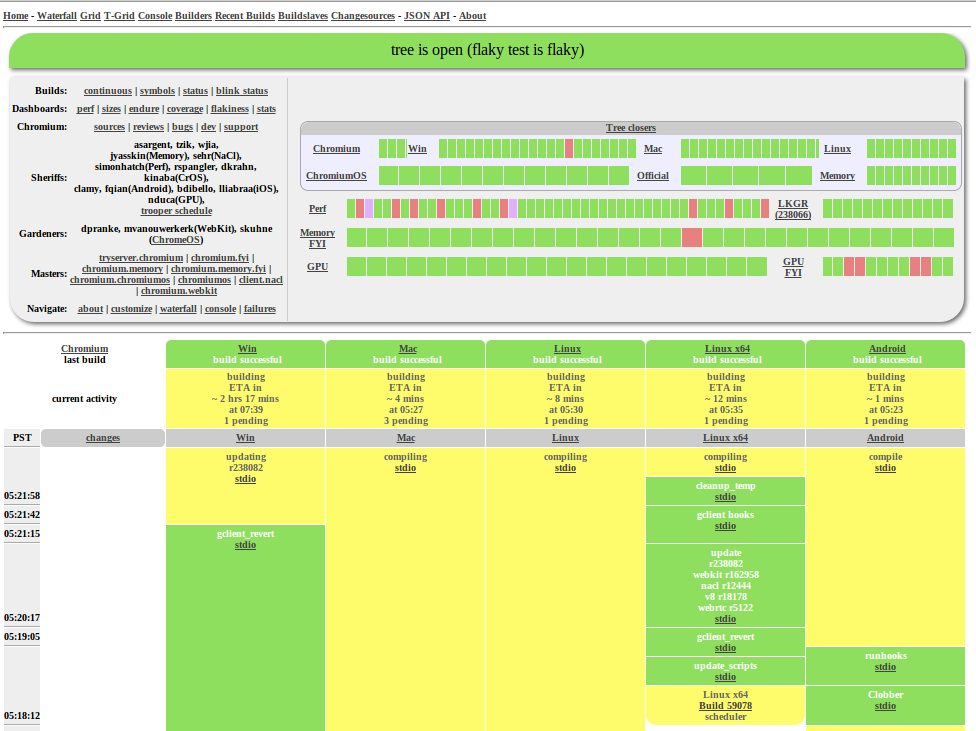Open the Mac build successful header link
The height and width of the screenshot is (731, 976).
(x=408, y=349)
